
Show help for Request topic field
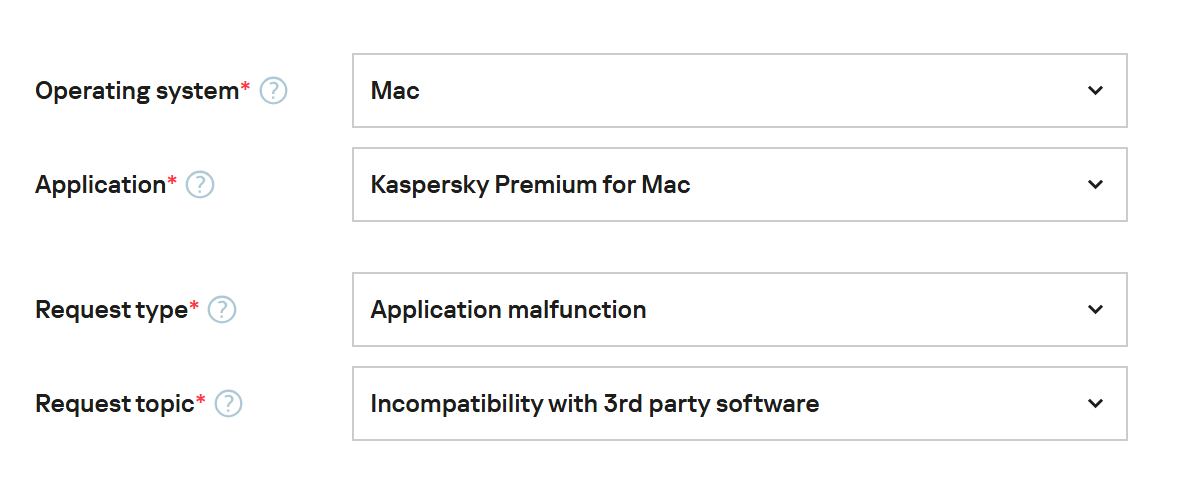[x=229, y=404]
